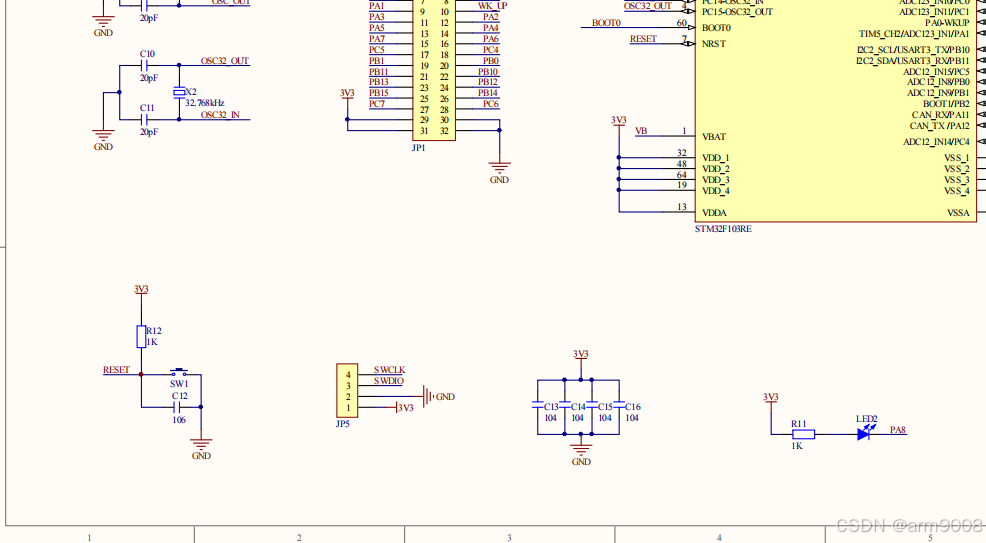Image resolution: width=986 pixels, height=543 pixels.
Task: Click the VDD_3 pin name on MCU
Action: click(716, 180)
